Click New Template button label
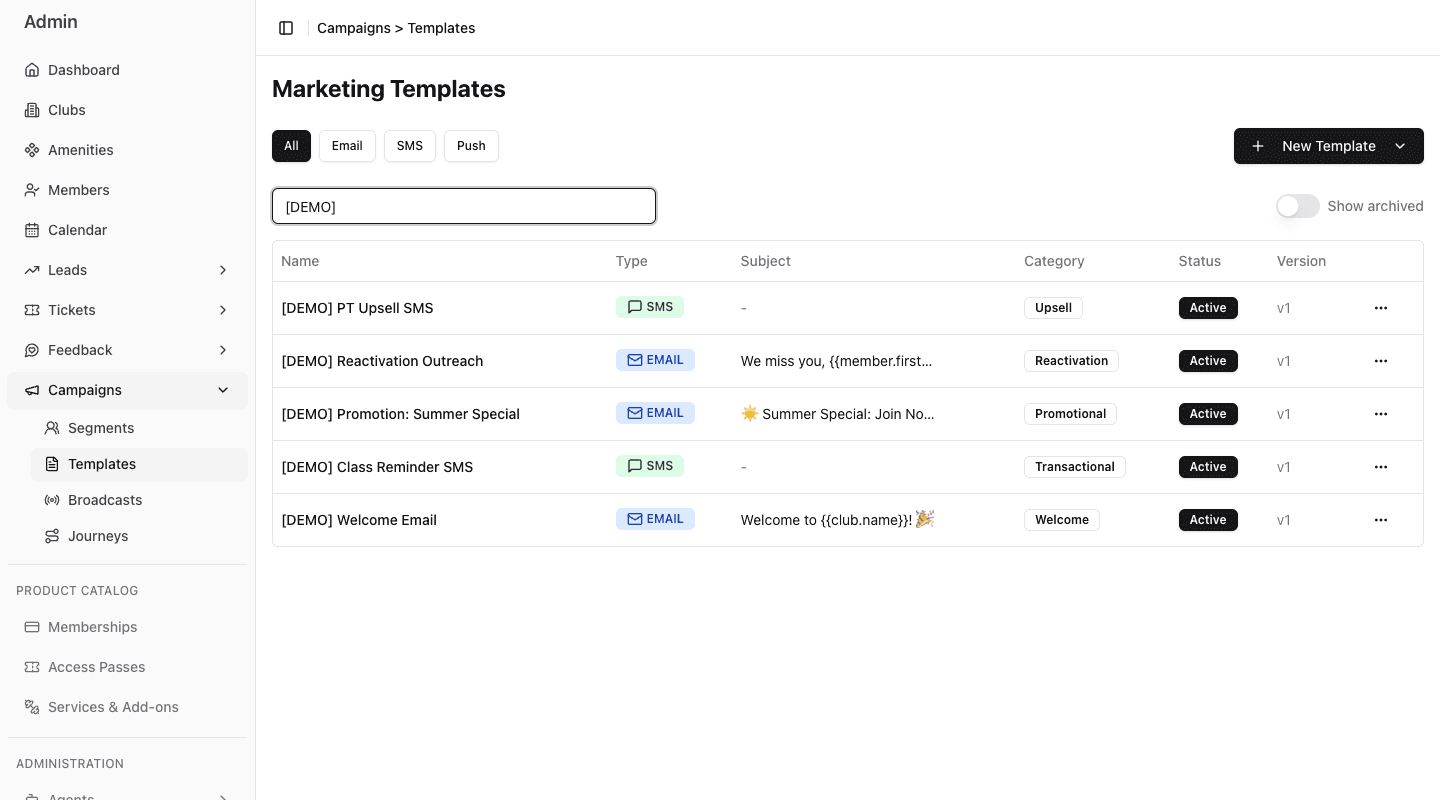The image size is (1440, 800). click(x=1329, y=146)
